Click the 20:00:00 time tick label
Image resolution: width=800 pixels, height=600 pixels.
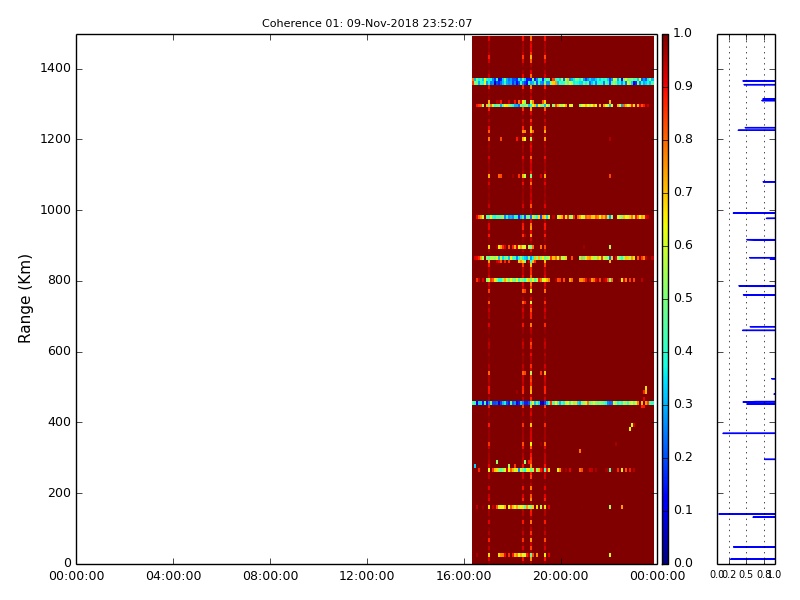pos(561,576)
